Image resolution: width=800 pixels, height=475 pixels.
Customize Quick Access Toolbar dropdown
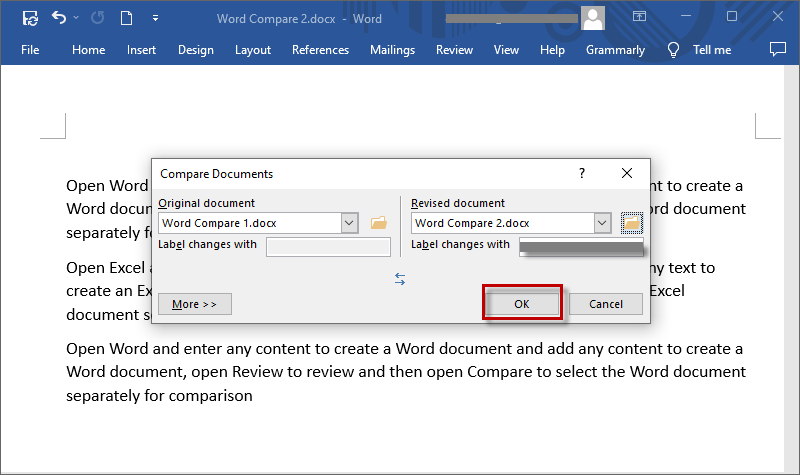[155, 18]
